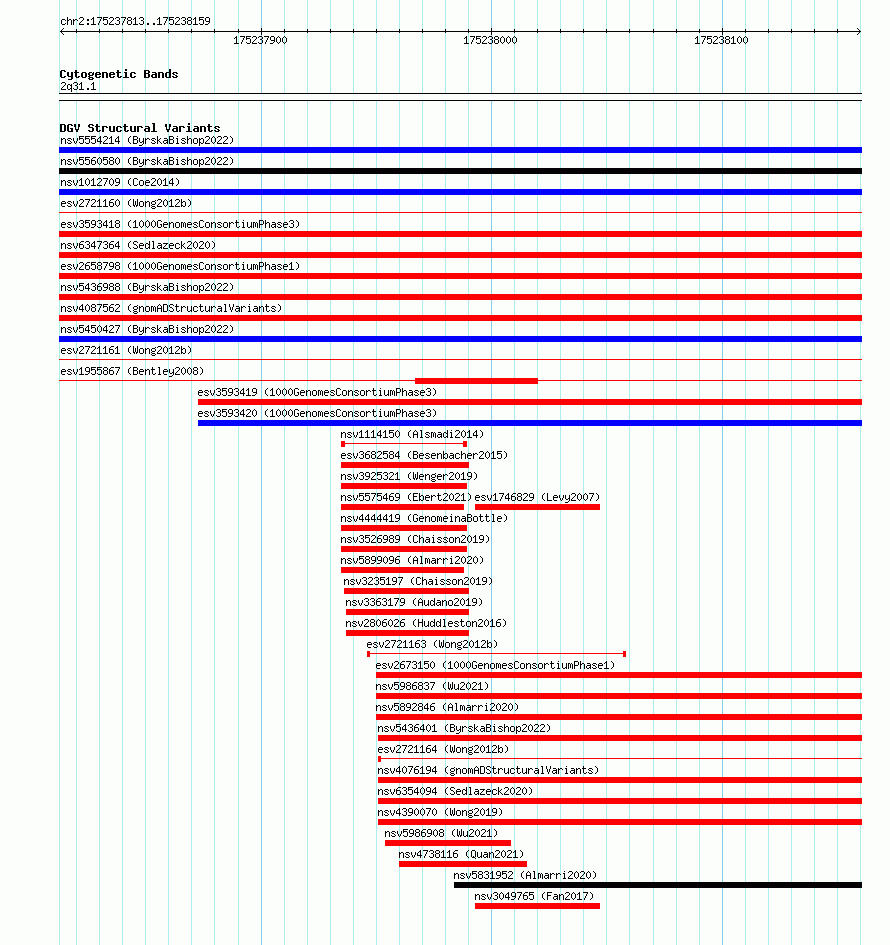Select the 2q31.1 band label

pyautogui.click(x=78, y=86)
